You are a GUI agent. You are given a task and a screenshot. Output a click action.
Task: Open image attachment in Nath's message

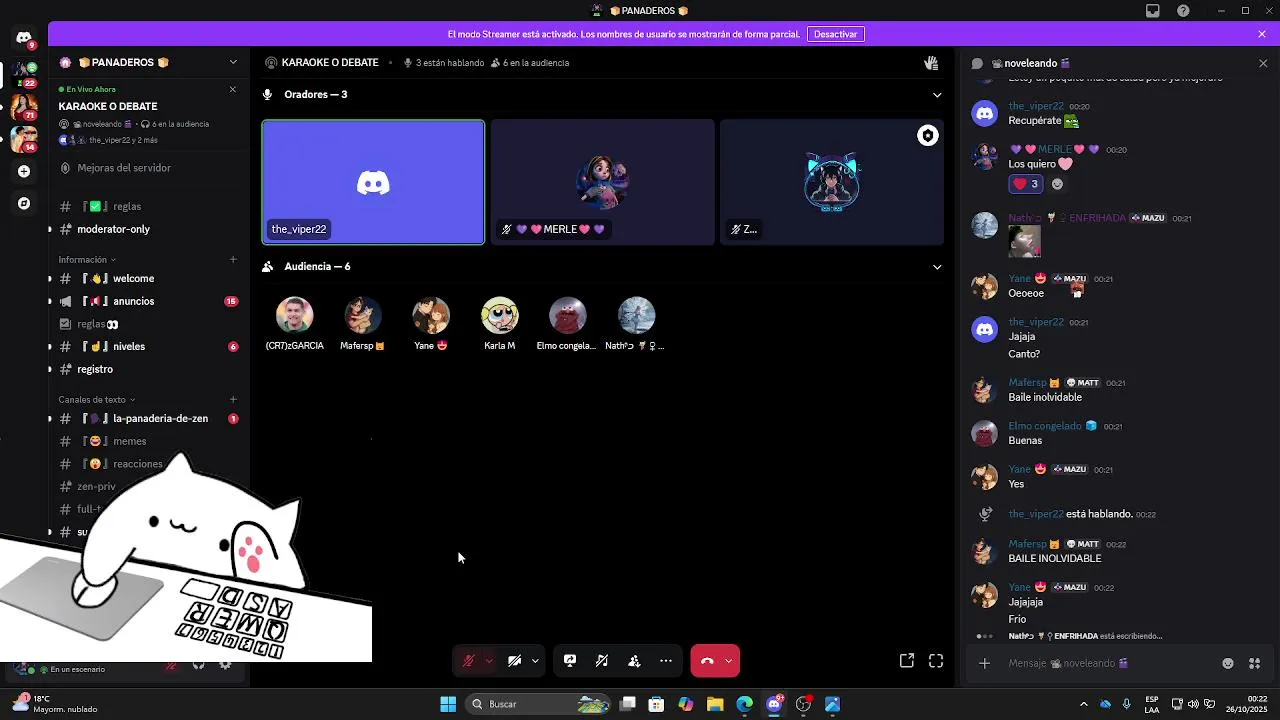1024,241
